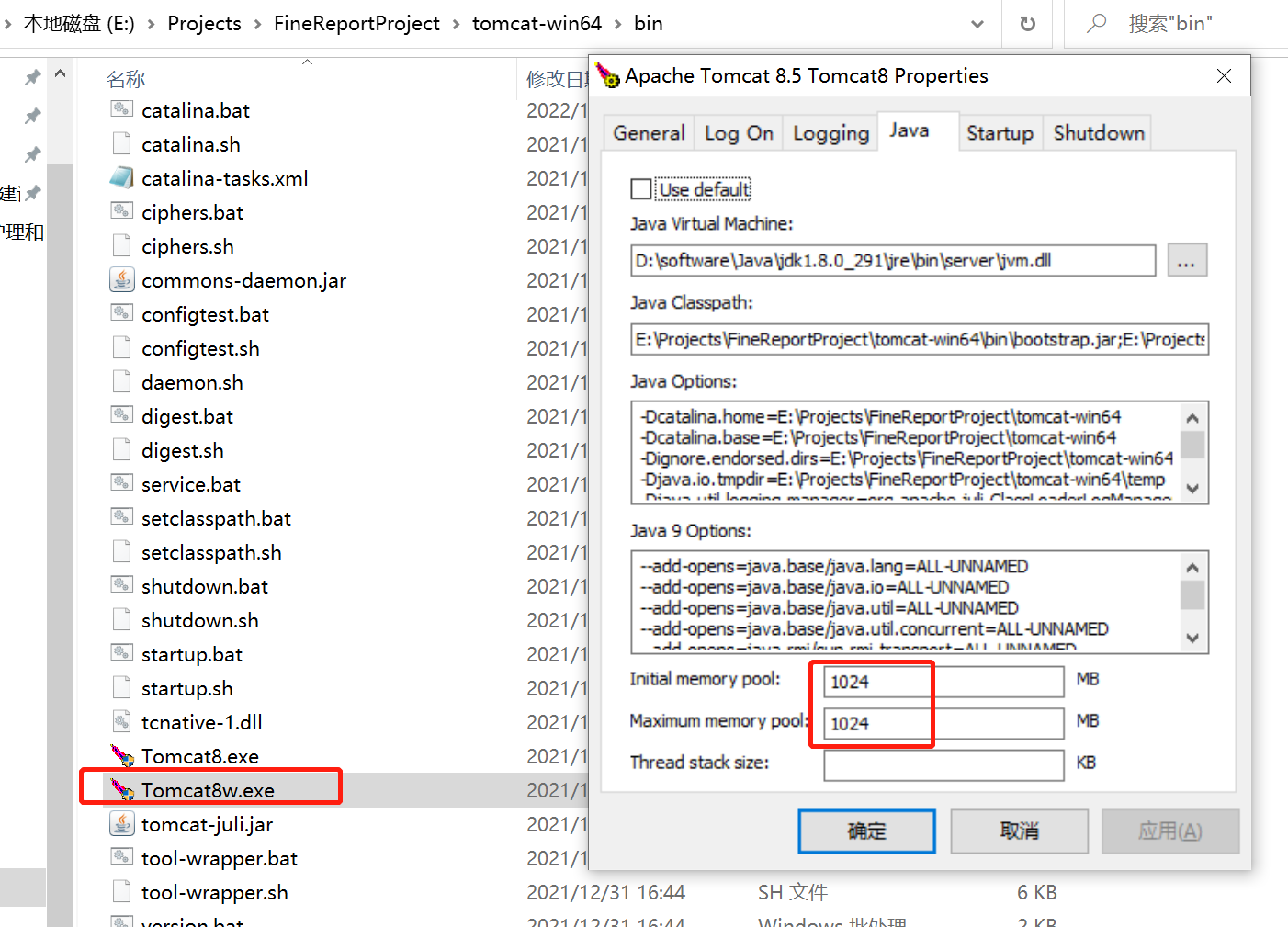Click the Tomcat8.exe feather icon

[x=122, y=755]
